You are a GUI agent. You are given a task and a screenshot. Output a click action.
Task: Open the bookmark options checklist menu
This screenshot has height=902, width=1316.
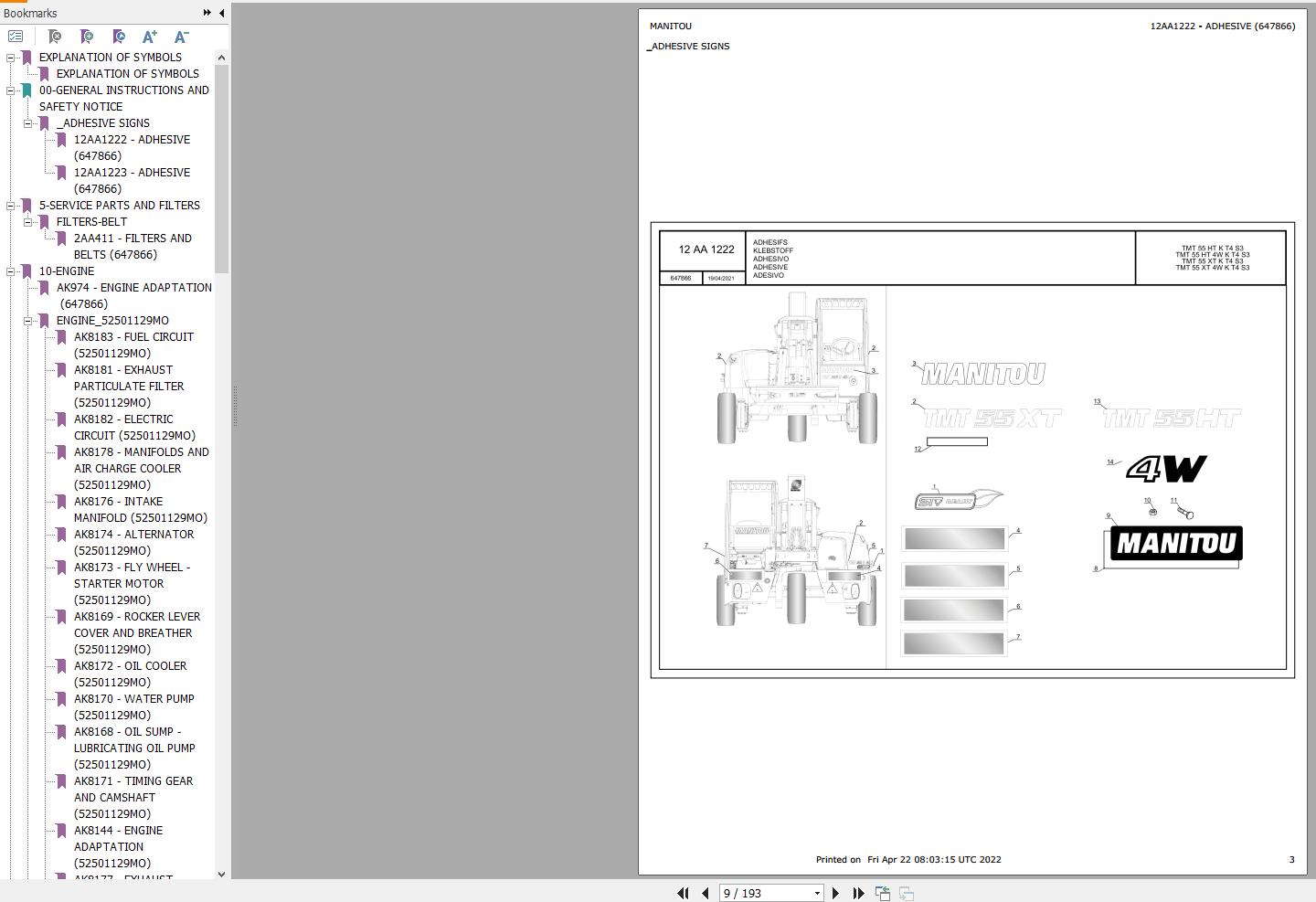click(16, 37)
